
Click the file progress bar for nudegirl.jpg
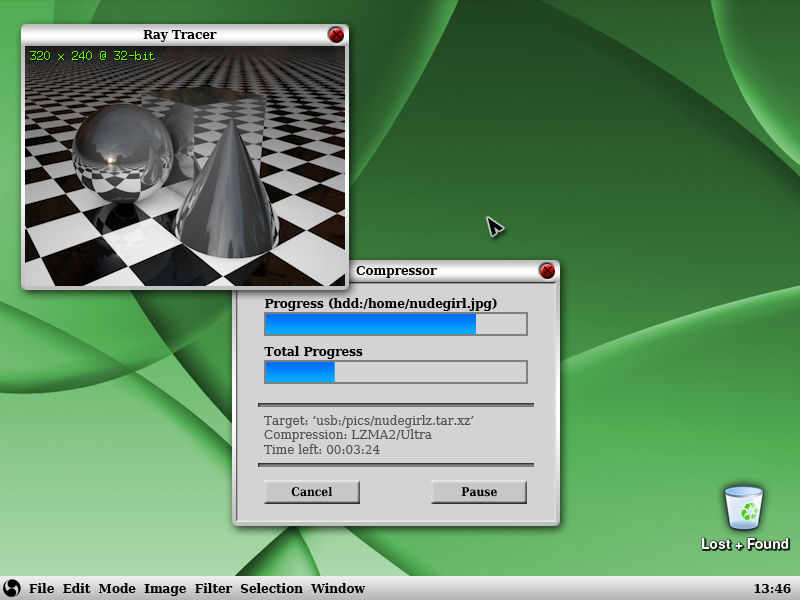pyautogui.click(x=395, y=324)
